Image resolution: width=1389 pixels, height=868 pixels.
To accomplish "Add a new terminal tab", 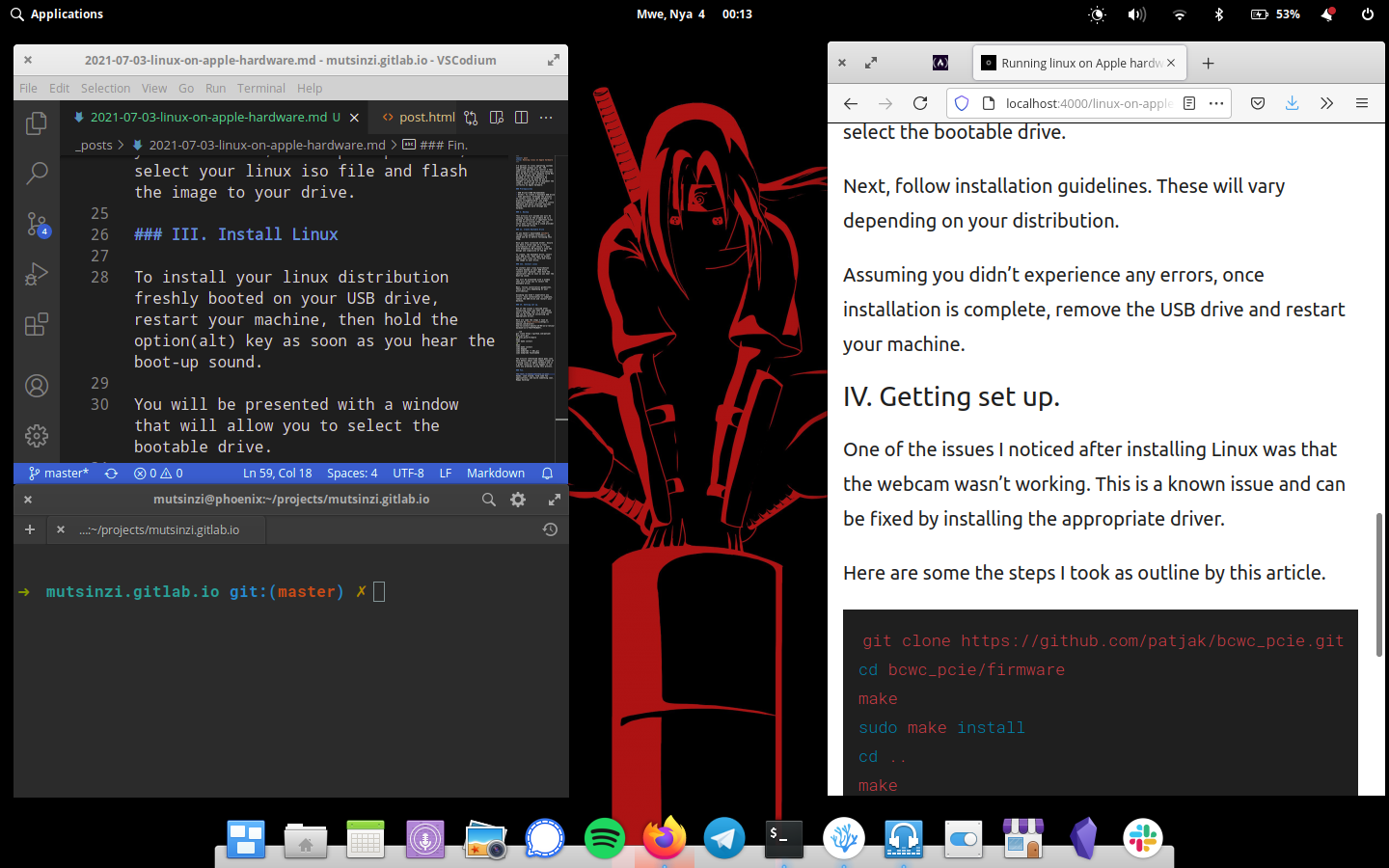I will 30,529.
